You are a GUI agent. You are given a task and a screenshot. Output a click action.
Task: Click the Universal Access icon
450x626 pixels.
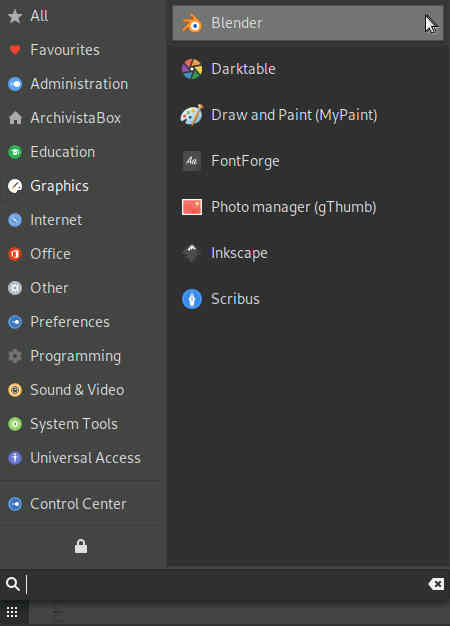(15, 458)
